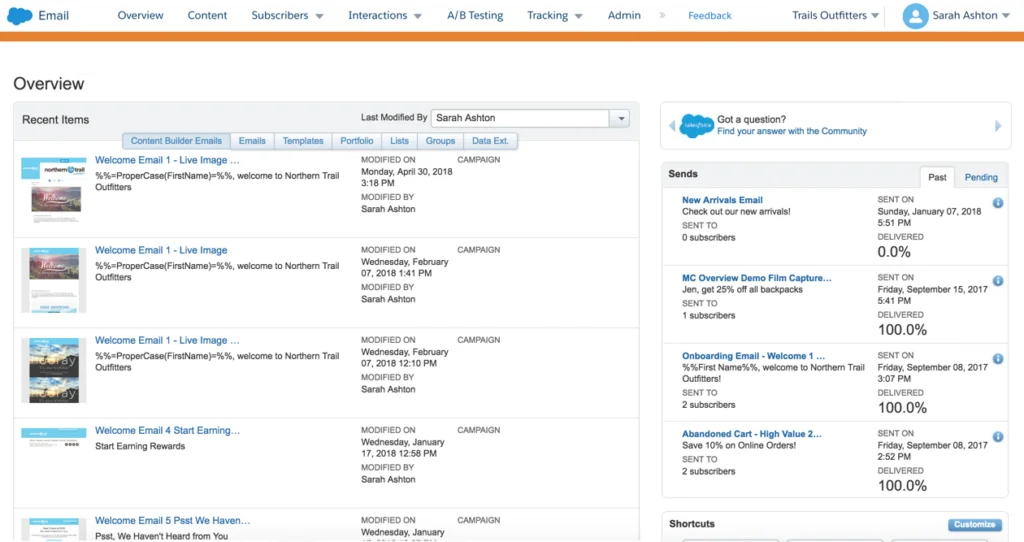Click thumbnail of April 30 Welcome Email 1
This screenshot has height=542, width=1024.
54,190
